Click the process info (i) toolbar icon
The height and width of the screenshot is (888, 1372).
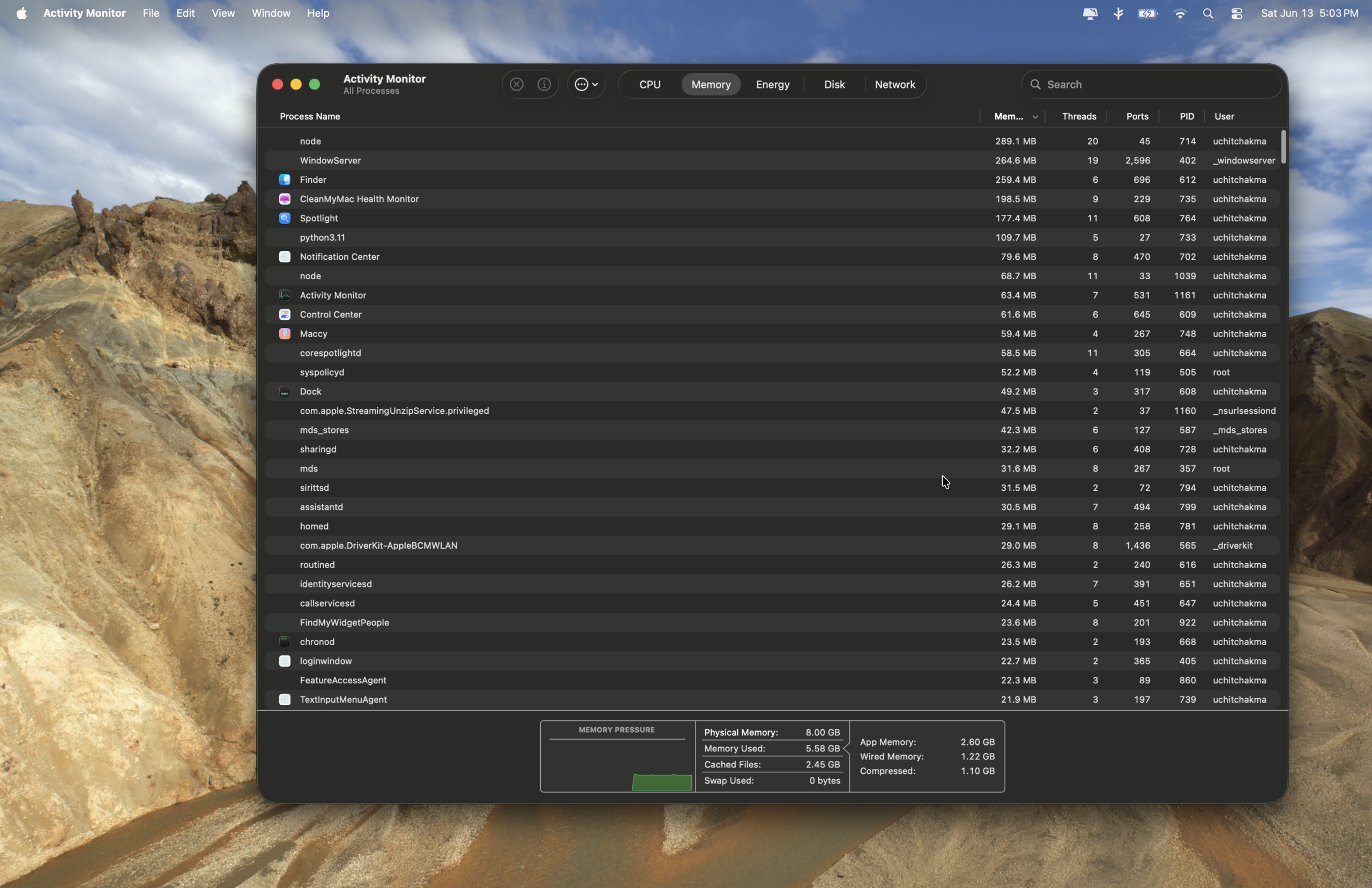pyautogui.click(x=543, y=84)
